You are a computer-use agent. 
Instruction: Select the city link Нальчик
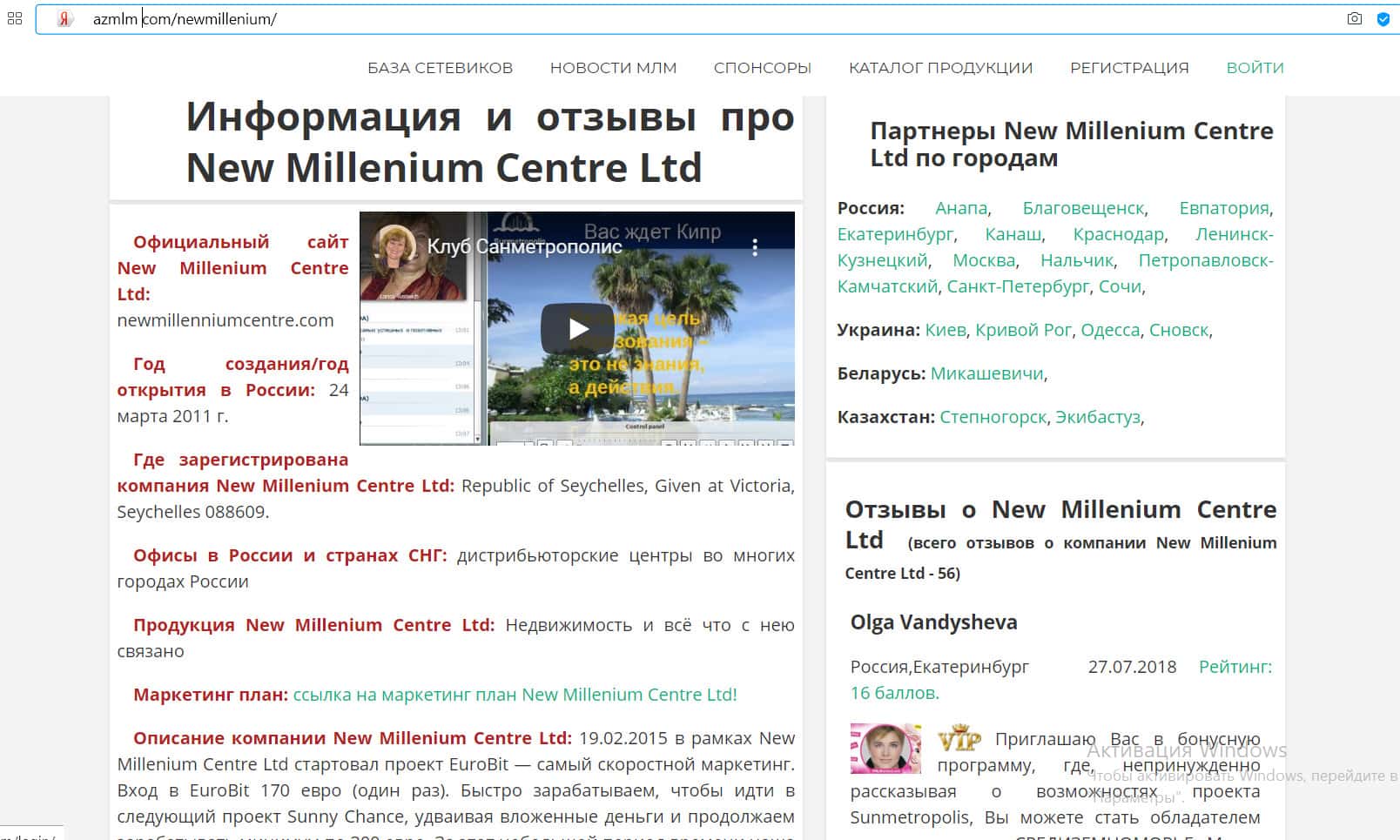[x=1077, y=260]
